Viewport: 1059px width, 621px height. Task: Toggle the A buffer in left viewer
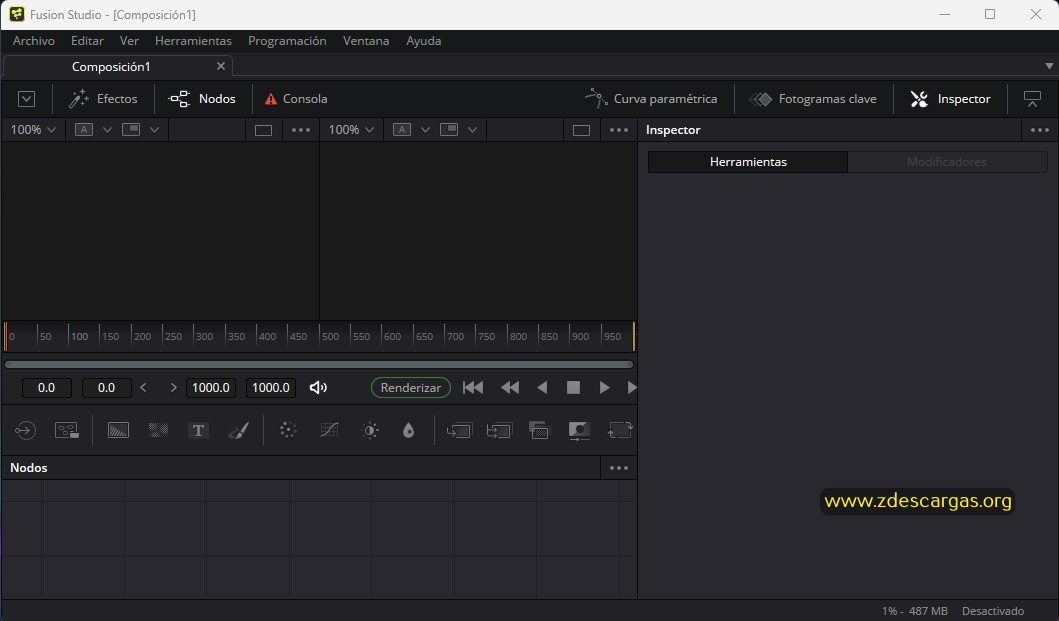coord(84,130)
